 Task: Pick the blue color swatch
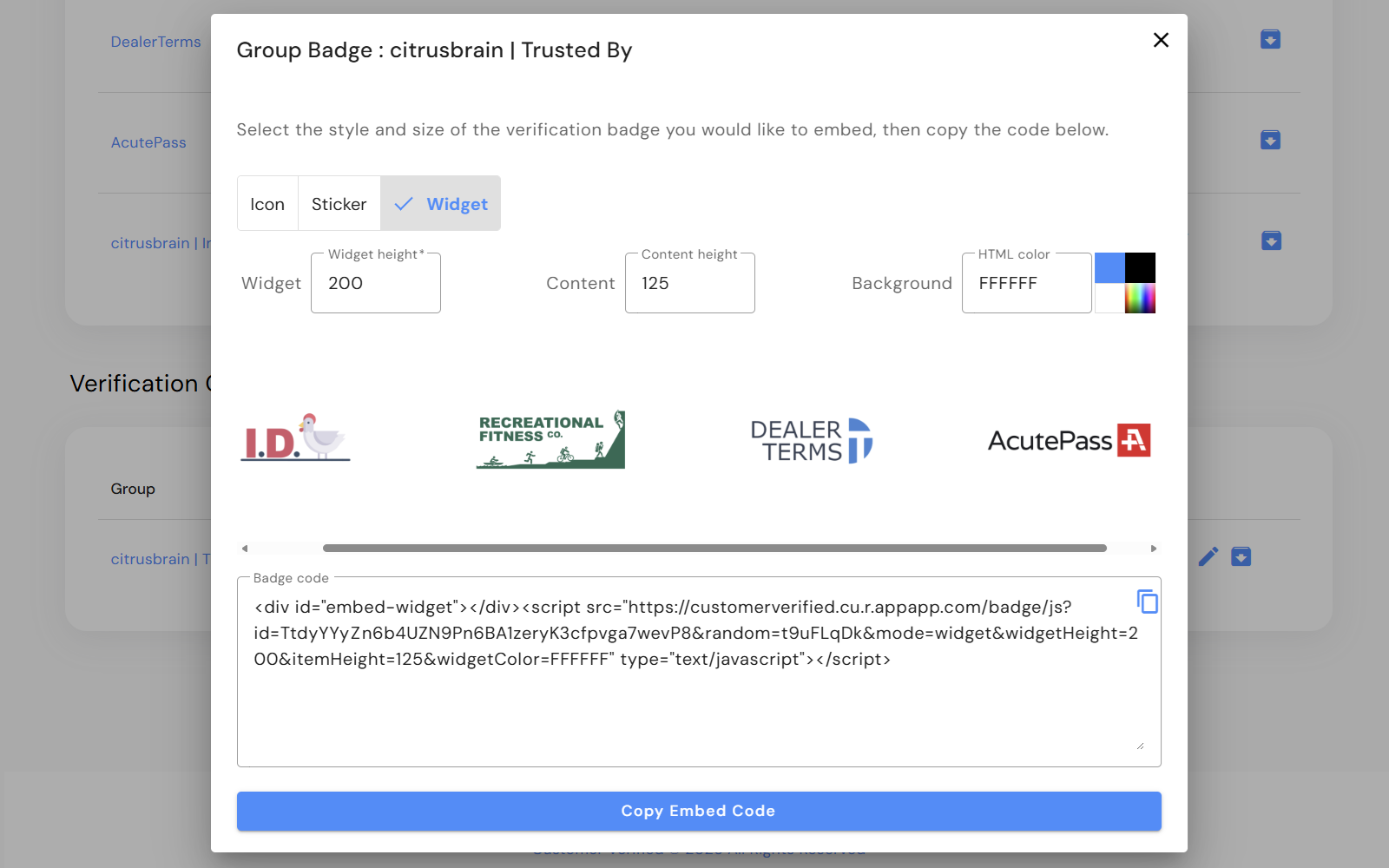[1109, 268]
